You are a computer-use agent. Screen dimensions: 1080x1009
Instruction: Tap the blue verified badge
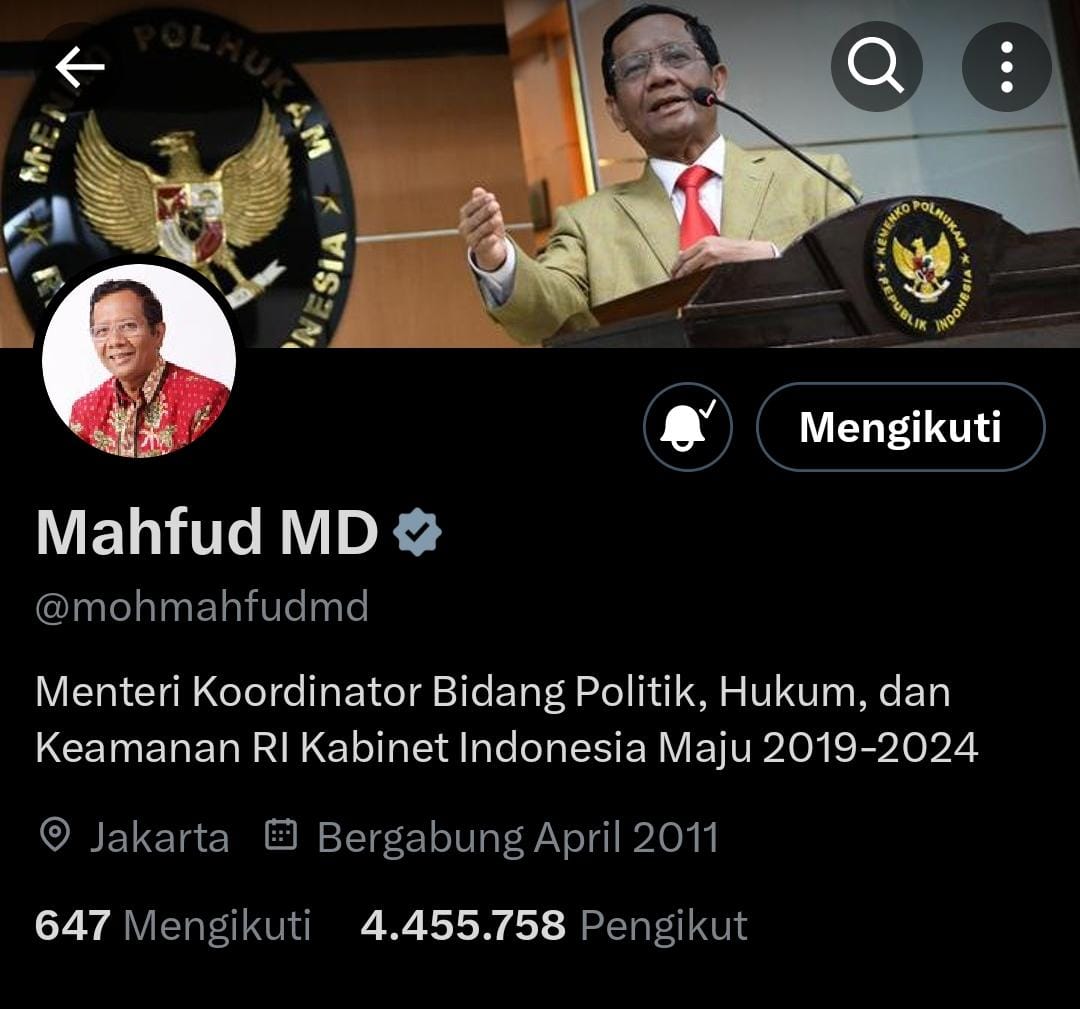point(417,532)
